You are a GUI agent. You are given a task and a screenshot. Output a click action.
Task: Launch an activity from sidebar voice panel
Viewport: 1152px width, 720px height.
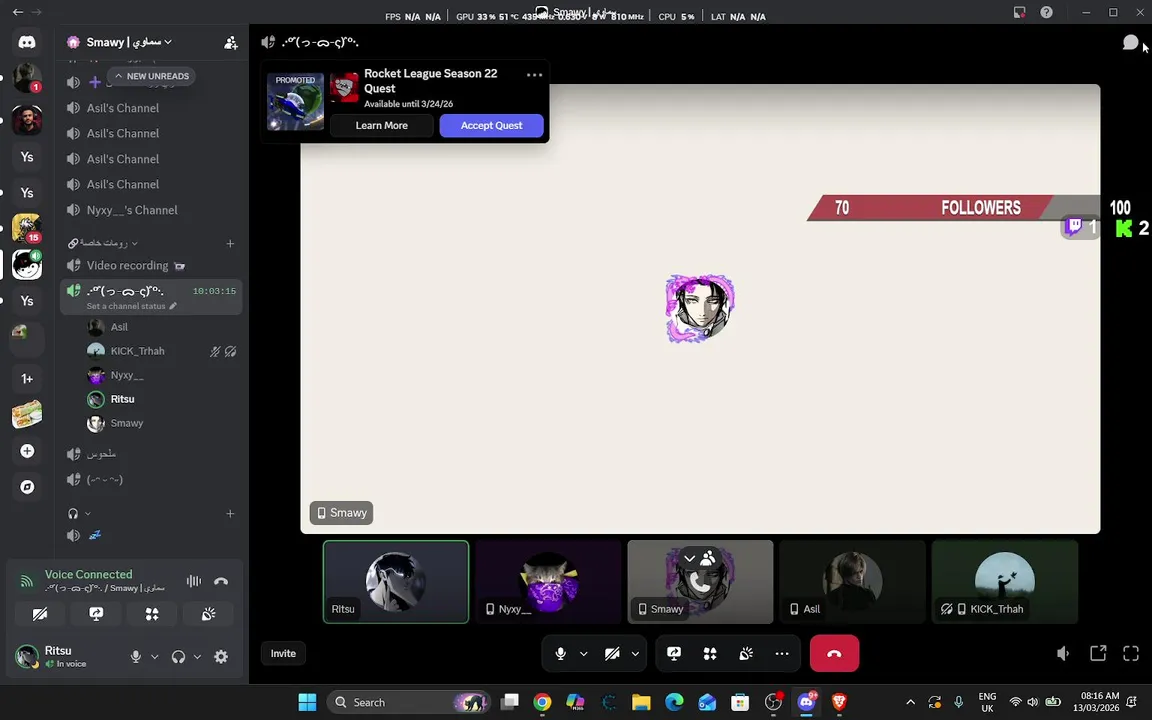[152, 614]
